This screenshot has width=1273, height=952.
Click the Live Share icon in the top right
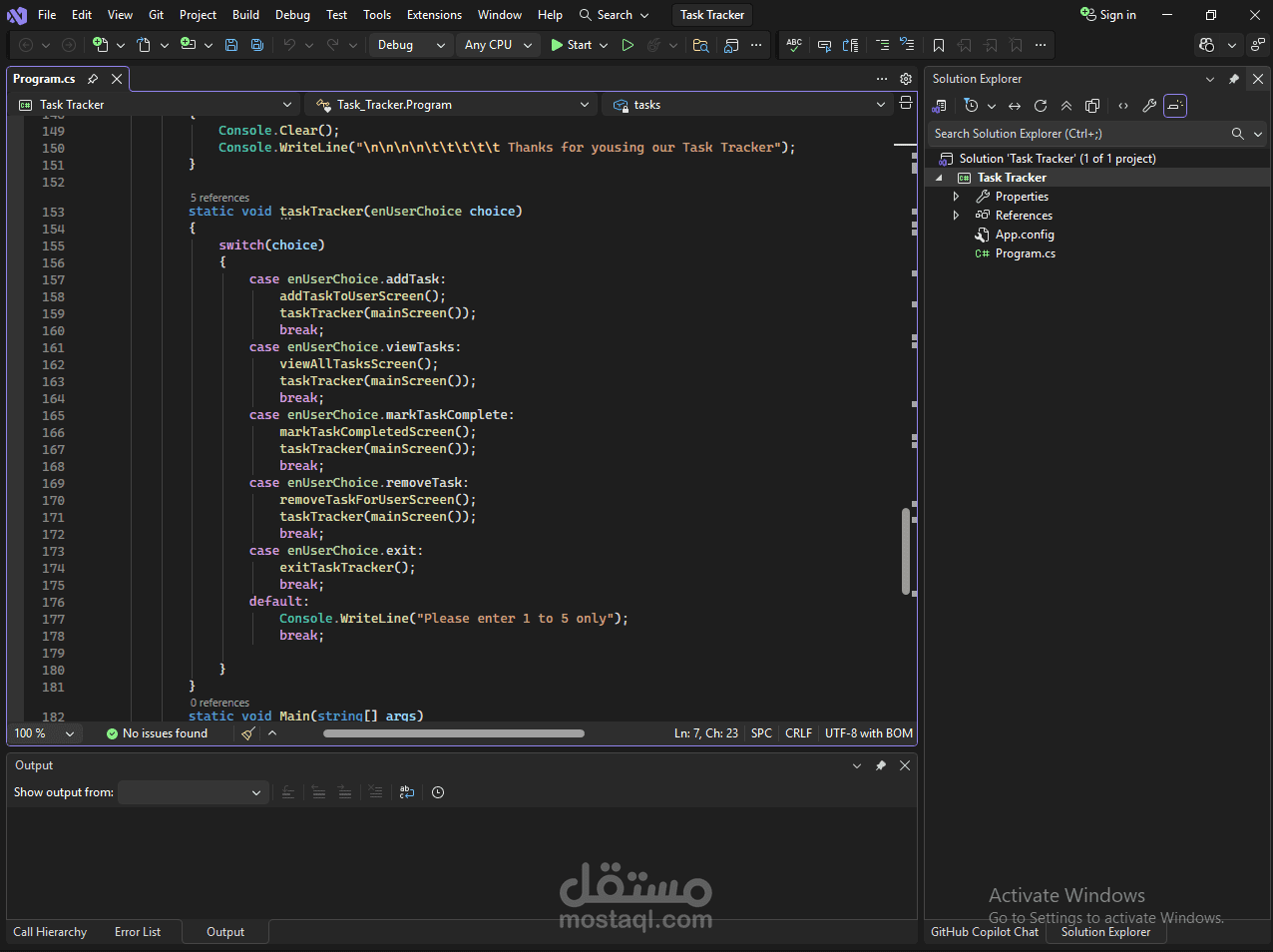point(1258,45)
